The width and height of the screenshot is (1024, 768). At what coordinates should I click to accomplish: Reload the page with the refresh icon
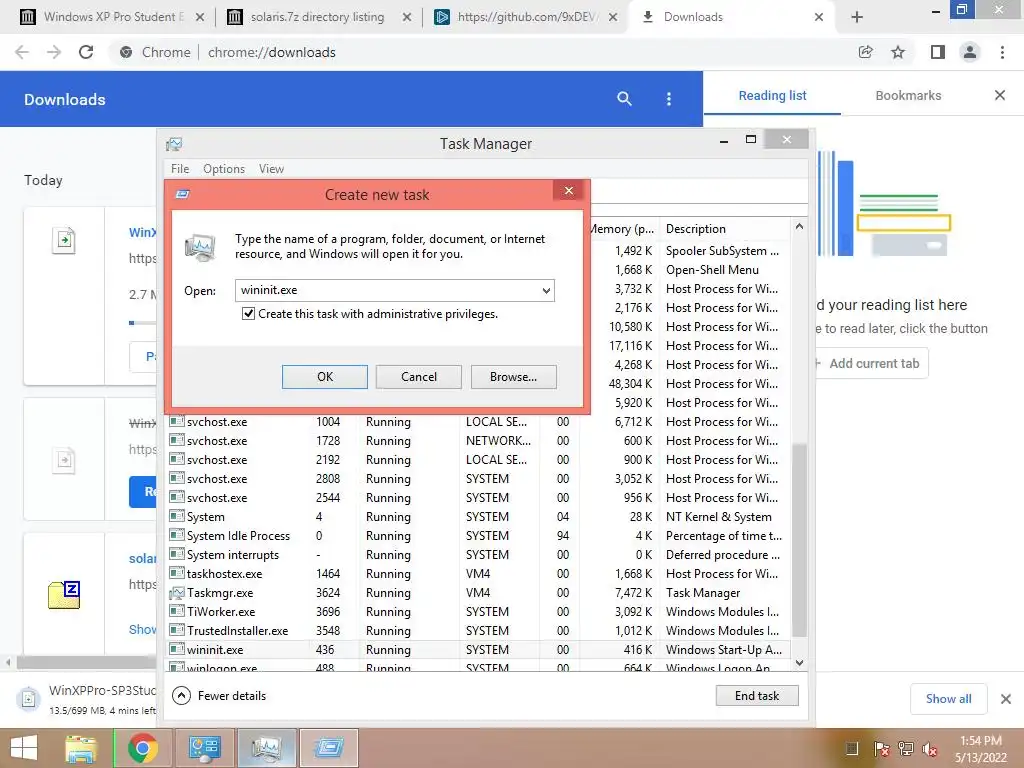tap(86, 52)
